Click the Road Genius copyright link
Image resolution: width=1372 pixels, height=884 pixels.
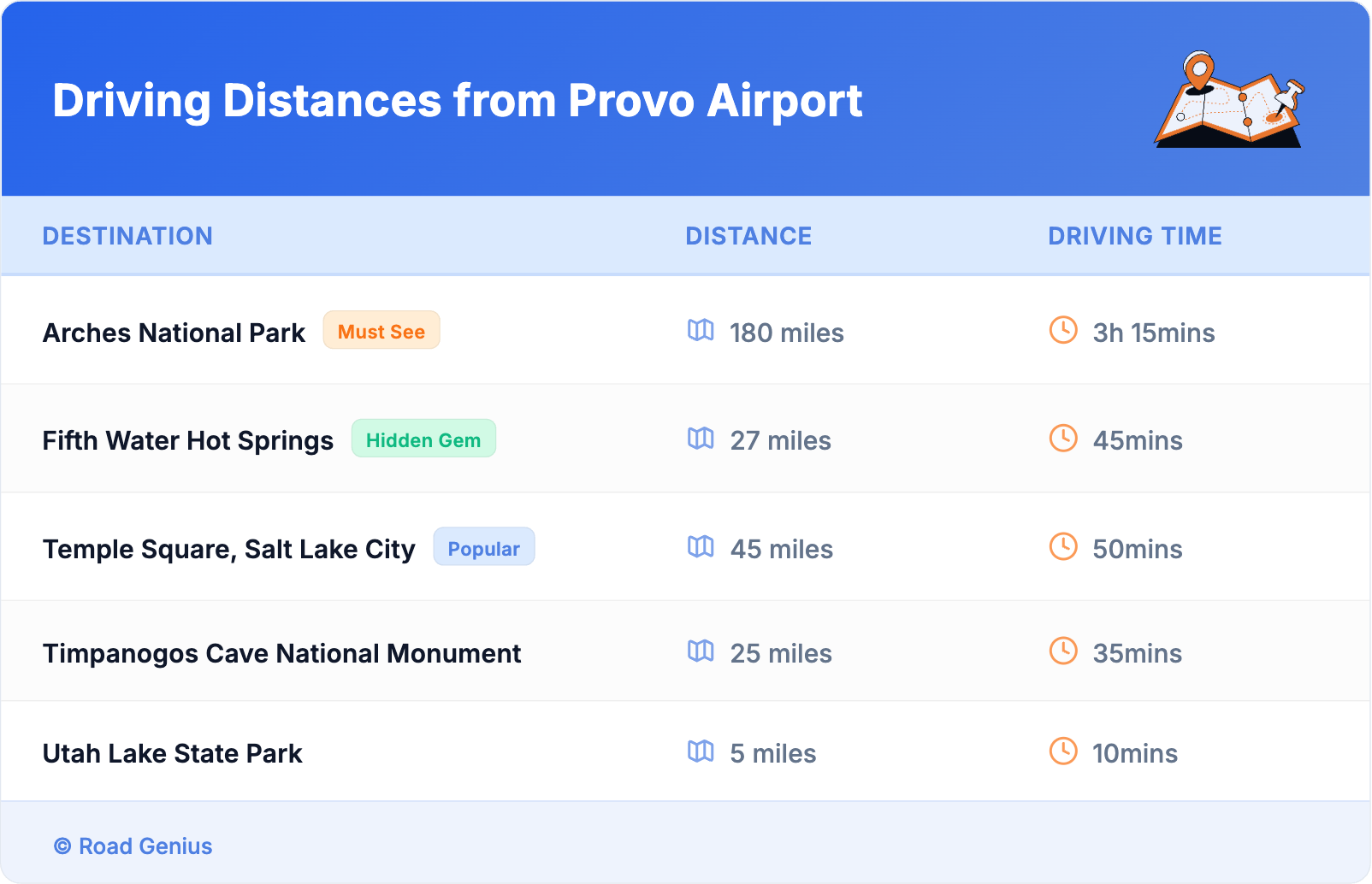[x=133, y=846]
